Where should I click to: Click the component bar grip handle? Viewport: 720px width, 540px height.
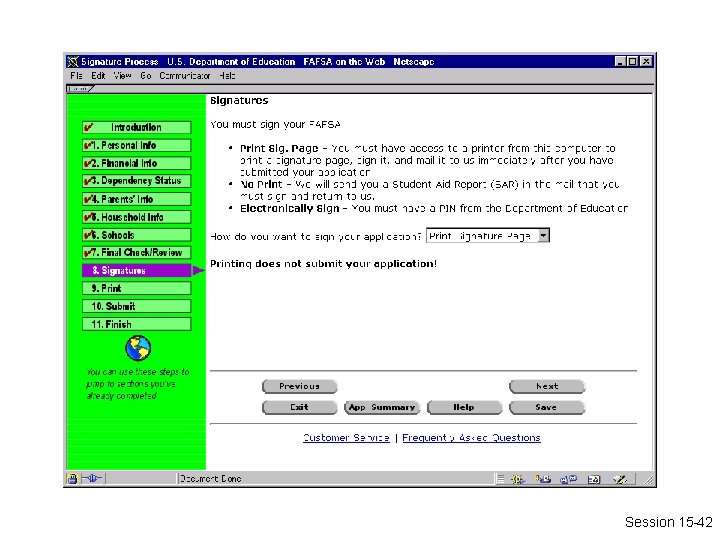501,479
